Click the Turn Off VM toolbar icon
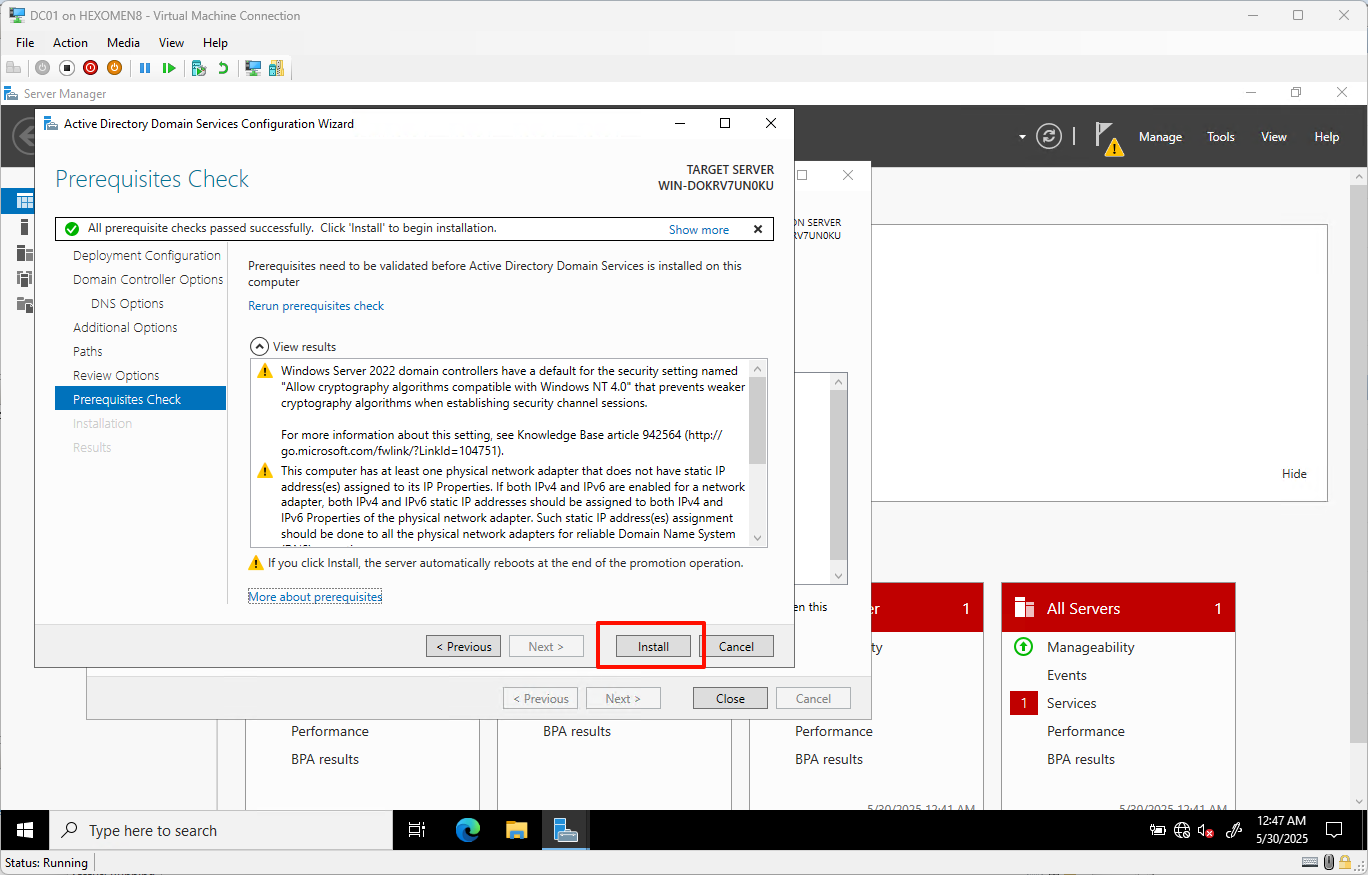The width and height of the screenshot is (1368, 875). click(67, 68)
